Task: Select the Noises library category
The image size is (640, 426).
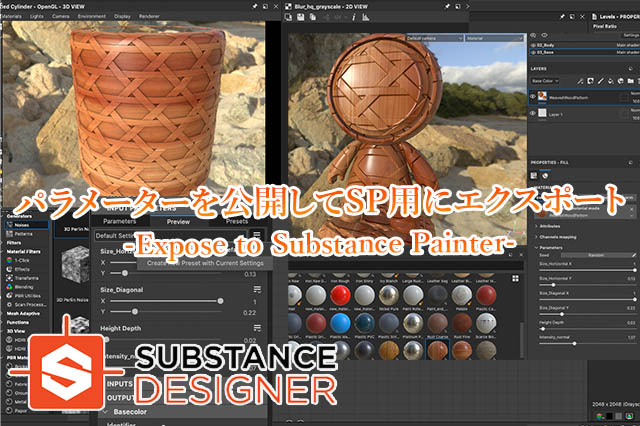Action: (x=27, y=225)
